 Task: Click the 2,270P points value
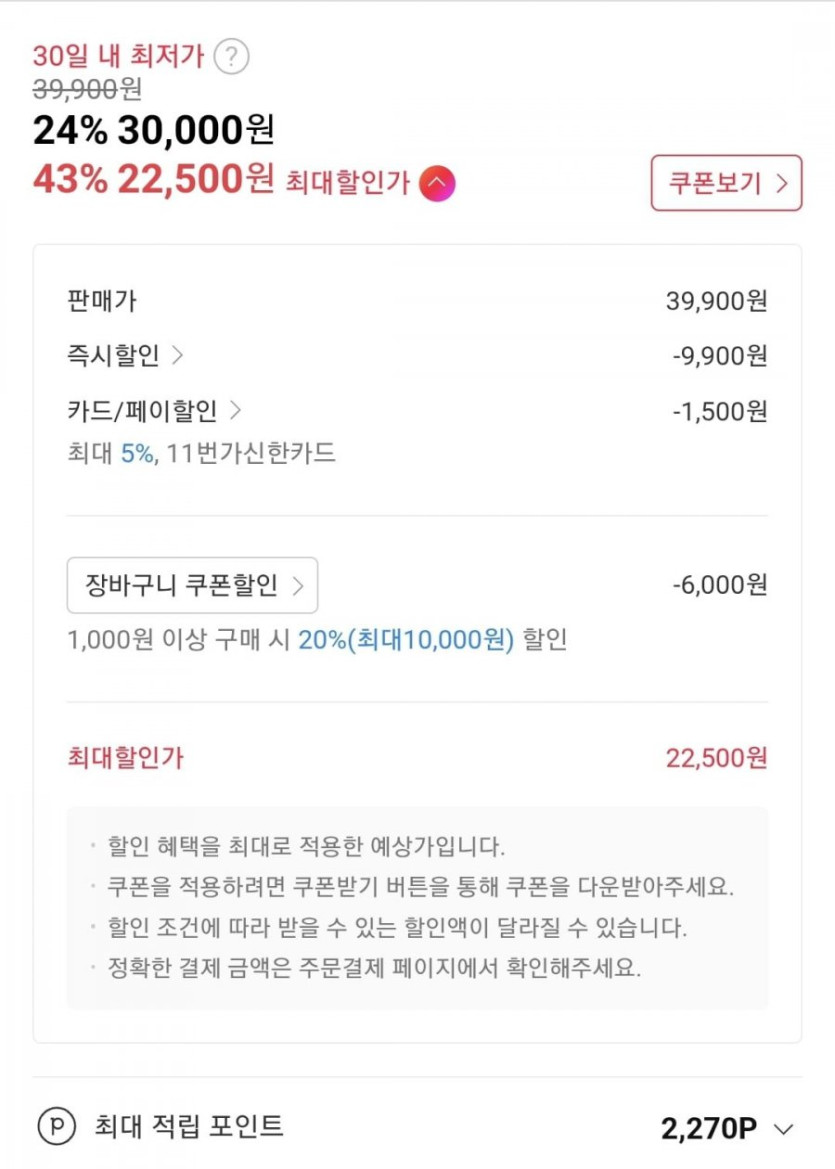coord(708,1129)
